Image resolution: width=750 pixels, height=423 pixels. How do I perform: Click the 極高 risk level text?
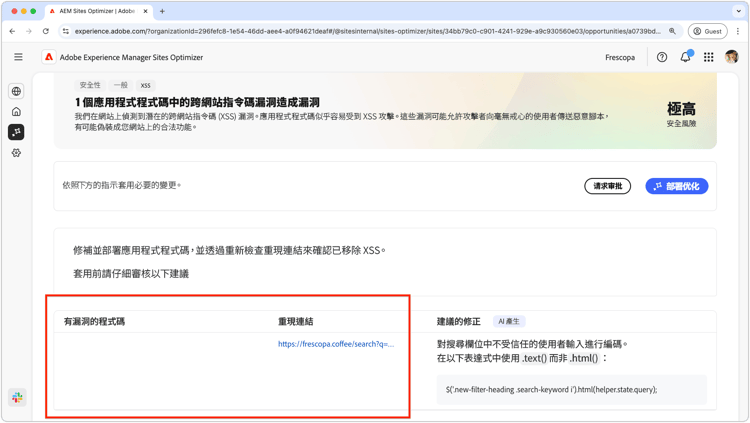pyautogui.click(x=681, y=109)
